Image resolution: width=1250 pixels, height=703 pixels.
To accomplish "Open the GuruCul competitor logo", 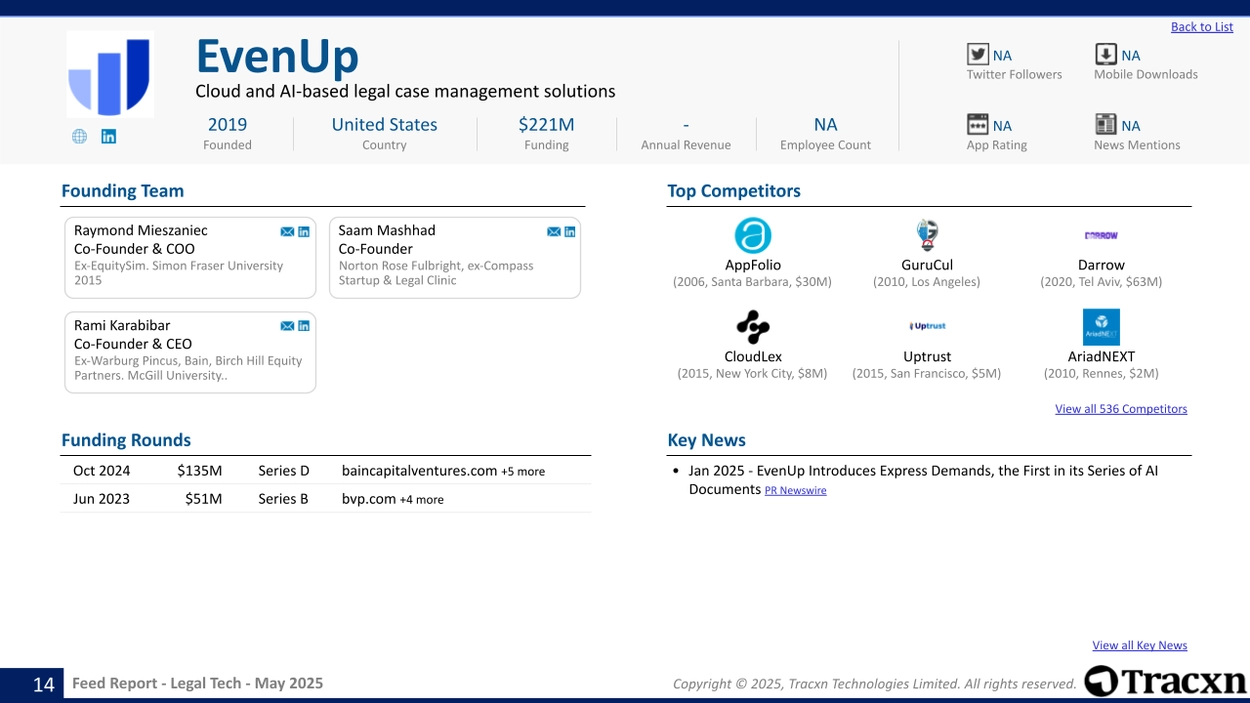I will coord(927,235).
